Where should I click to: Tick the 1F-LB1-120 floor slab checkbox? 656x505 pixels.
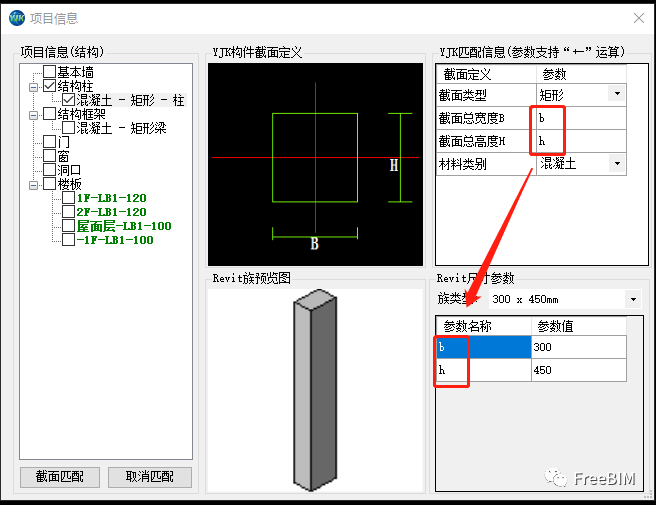(69, 198)
